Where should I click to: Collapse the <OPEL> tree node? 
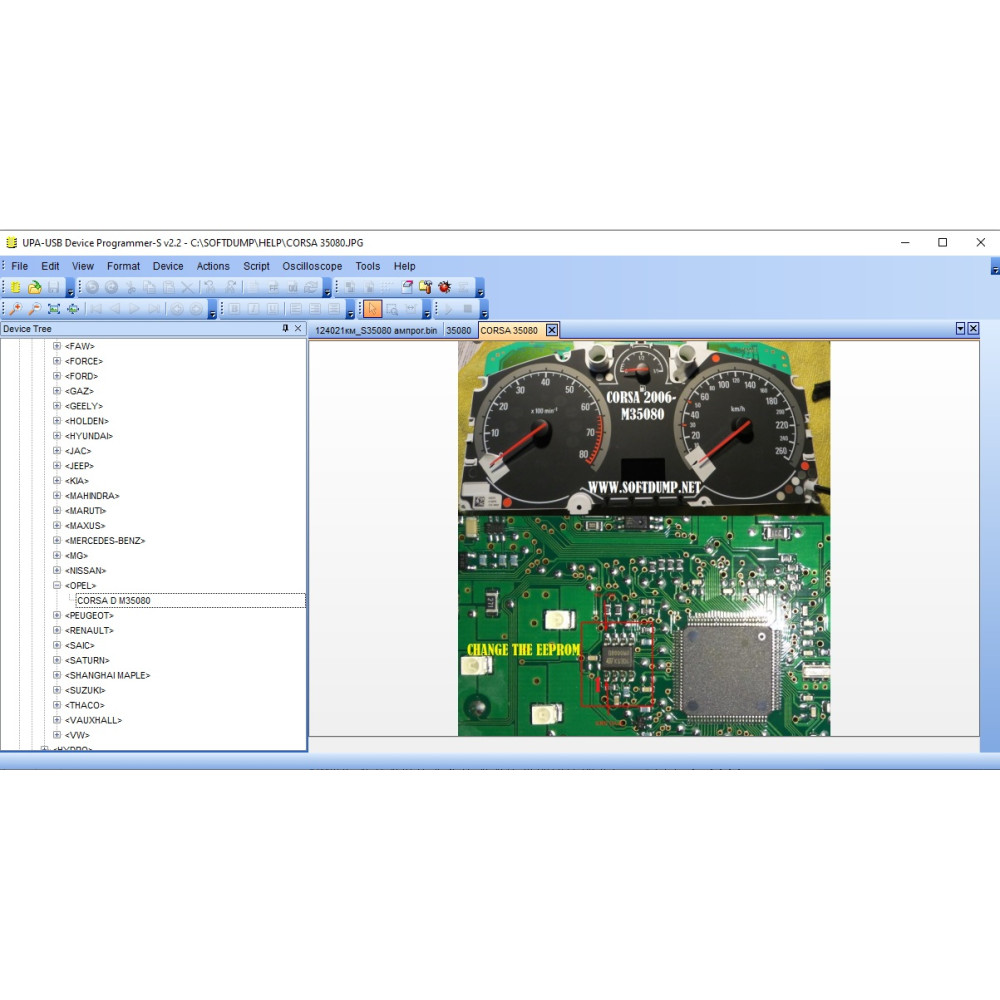pos(57,585)
